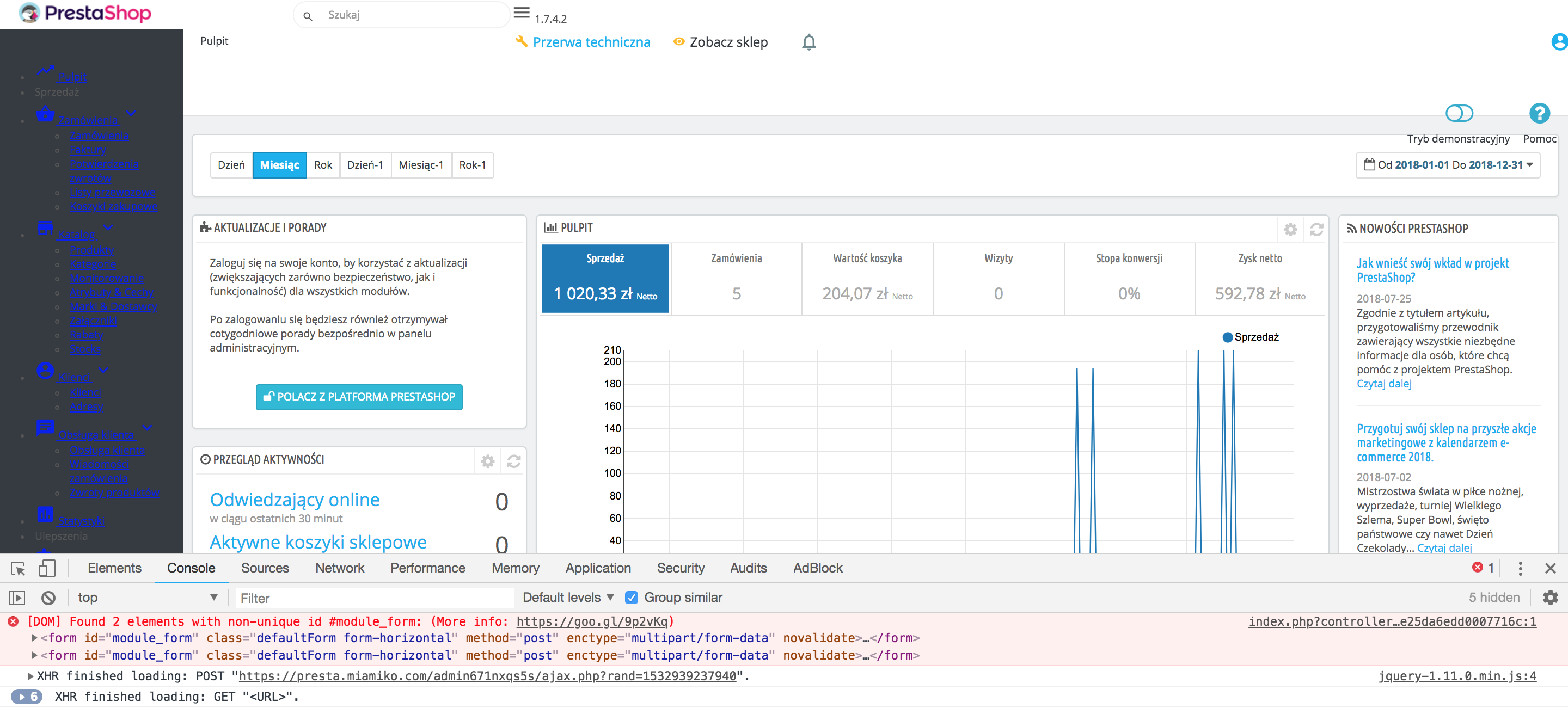The image size is (1568, 714).
Task: Toggle device toolbar in DevTools
Action: (47, 568)
